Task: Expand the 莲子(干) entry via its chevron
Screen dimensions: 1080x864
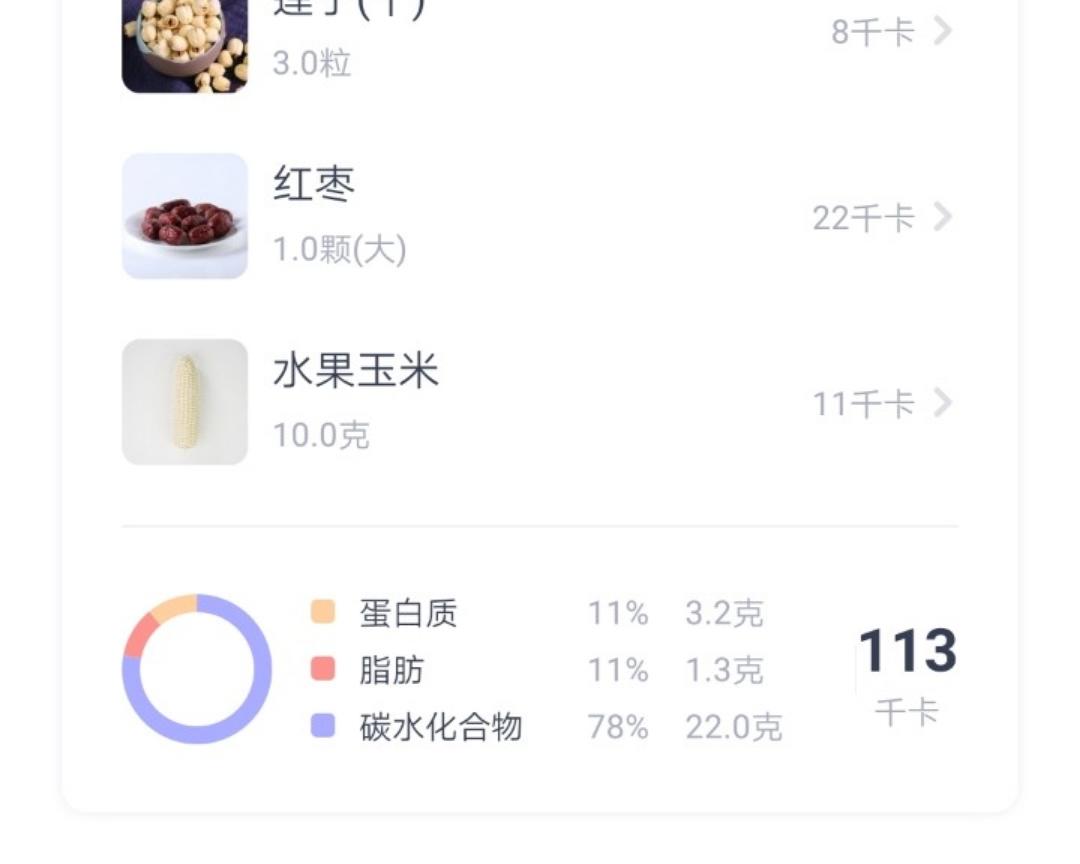Action: 941,32
